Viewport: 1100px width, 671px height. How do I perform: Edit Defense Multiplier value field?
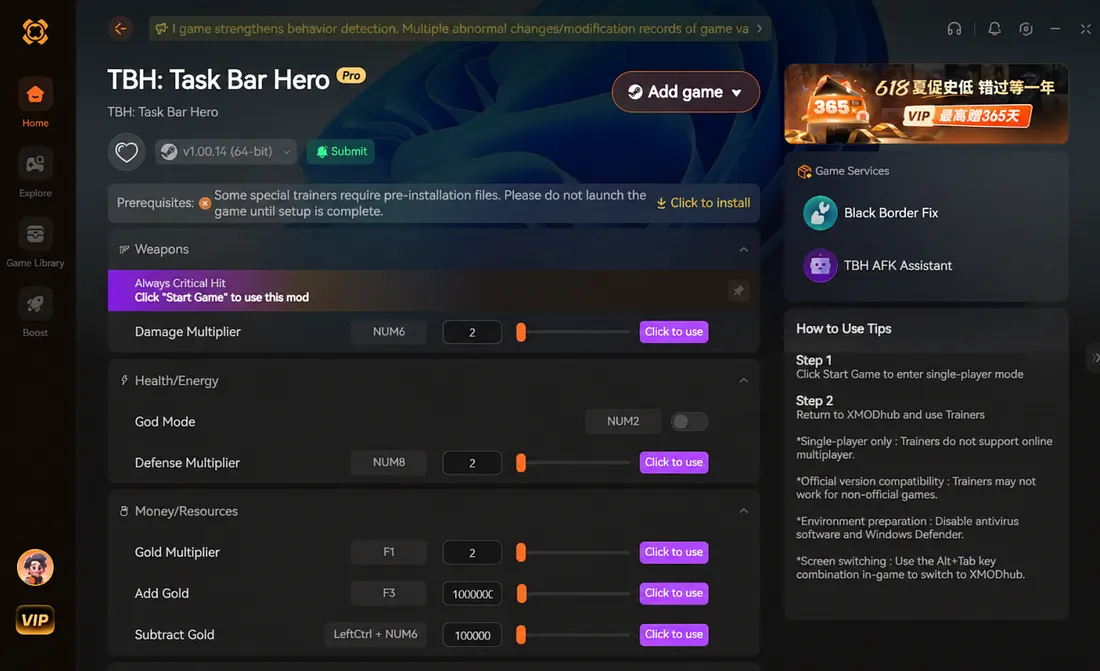(472, 463)
